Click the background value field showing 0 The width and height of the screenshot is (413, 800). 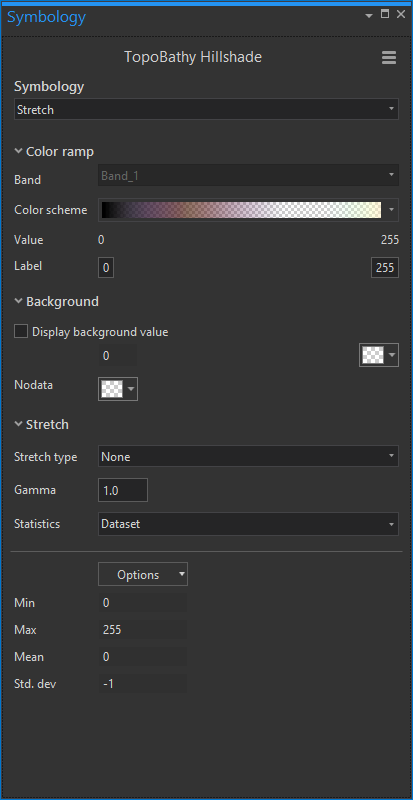click(117, 356)
